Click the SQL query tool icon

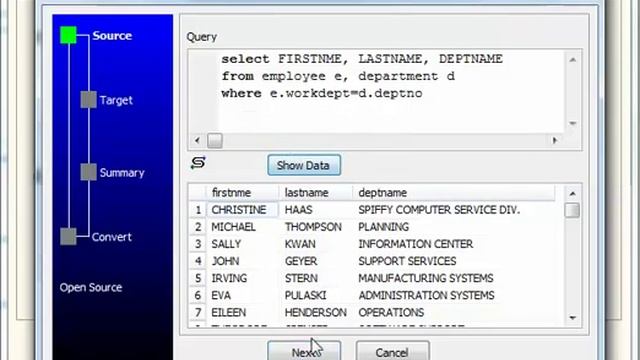coord(198,163)
